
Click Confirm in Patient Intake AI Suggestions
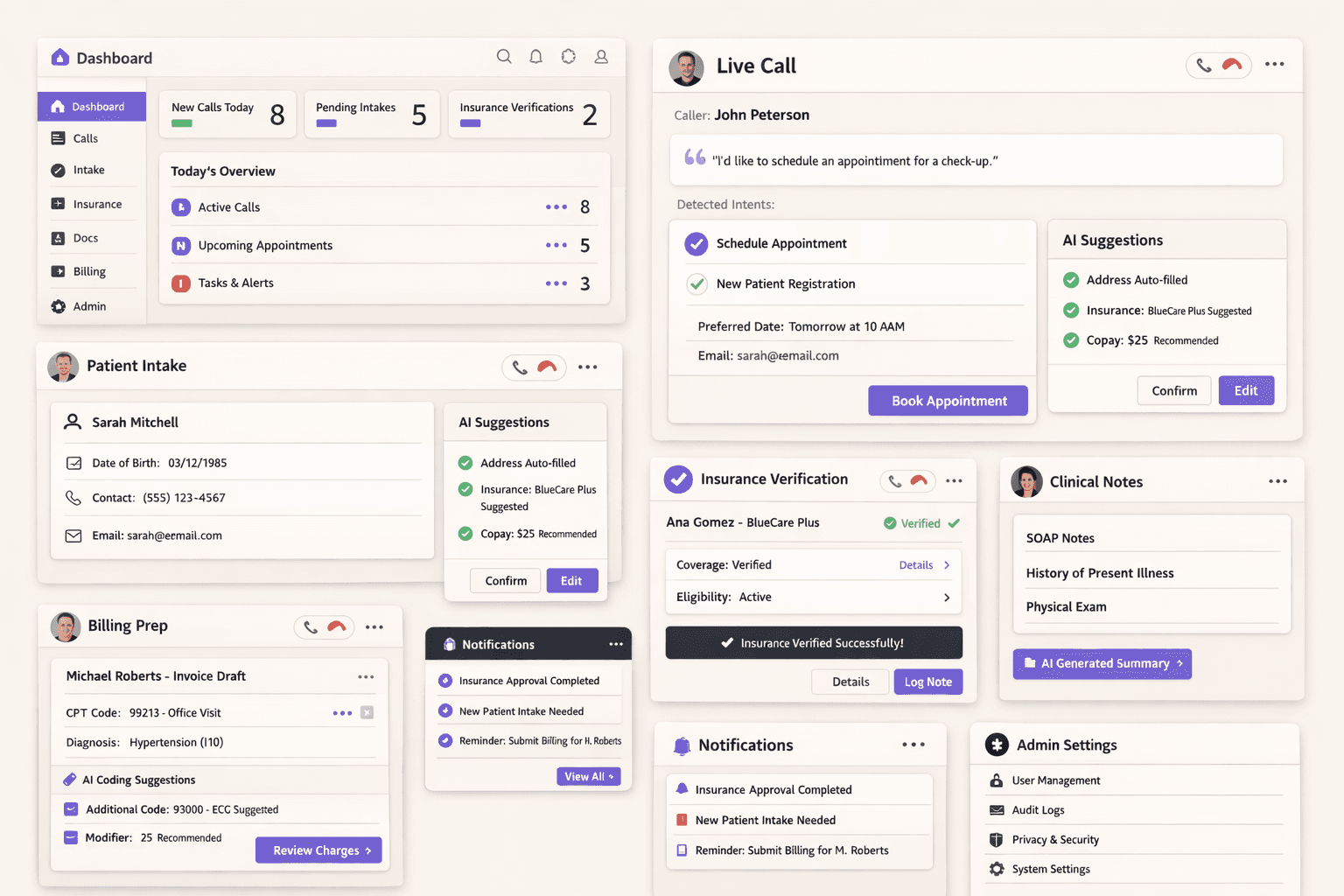(x=506, y=581)
